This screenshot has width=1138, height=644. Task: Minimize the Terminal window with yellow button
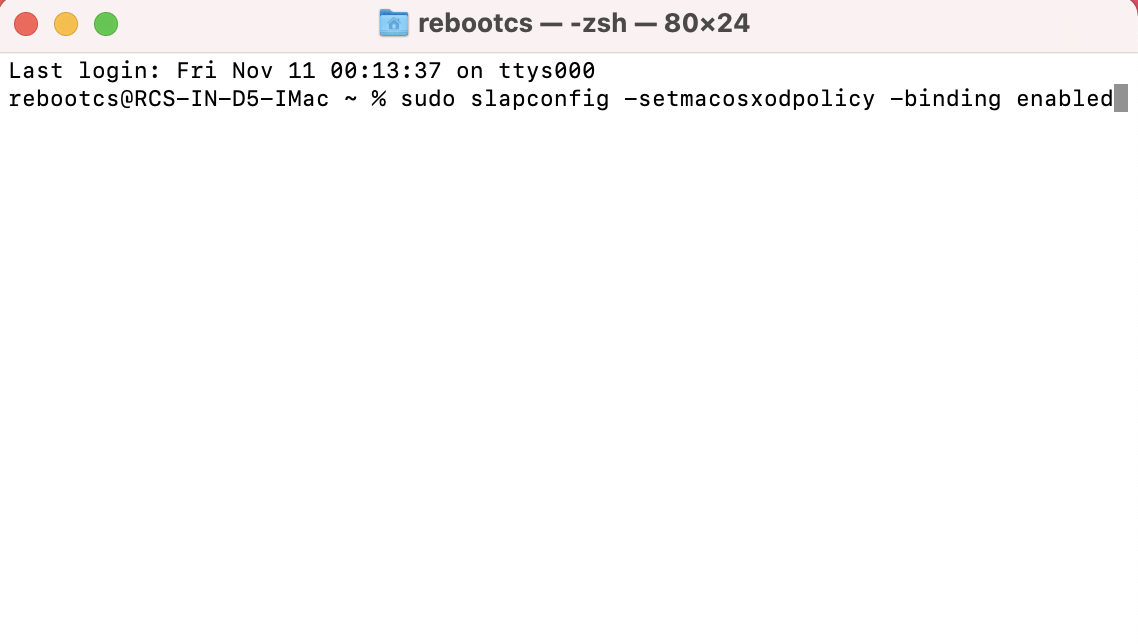point(66,24)
